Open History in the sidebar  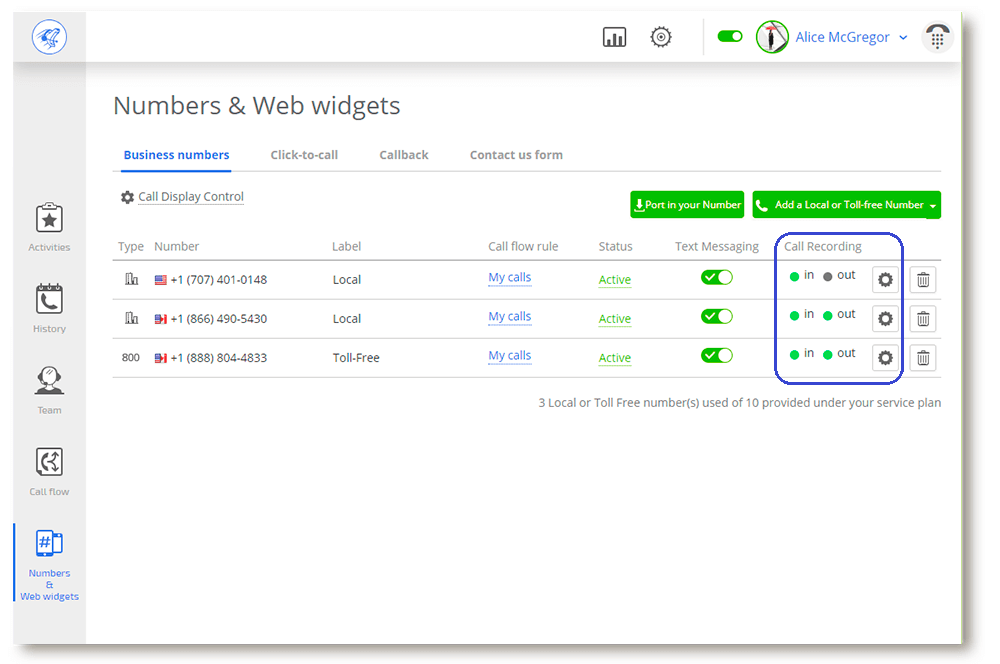tap(49, 309)
